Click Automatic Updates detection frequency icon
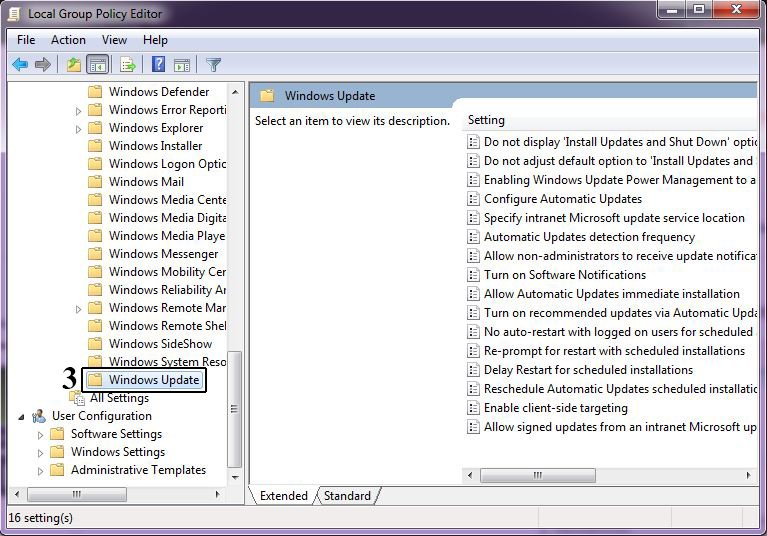The height and width of the screenshot is (536, 767). tap(473, 237)
